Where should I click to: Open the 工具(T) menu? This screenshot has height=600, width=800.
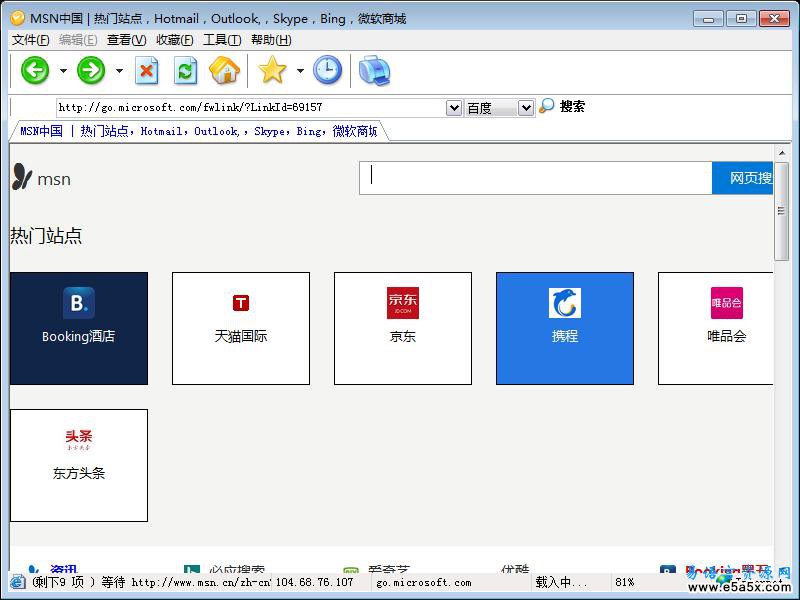pyautogui.click(x=222, y=40)
